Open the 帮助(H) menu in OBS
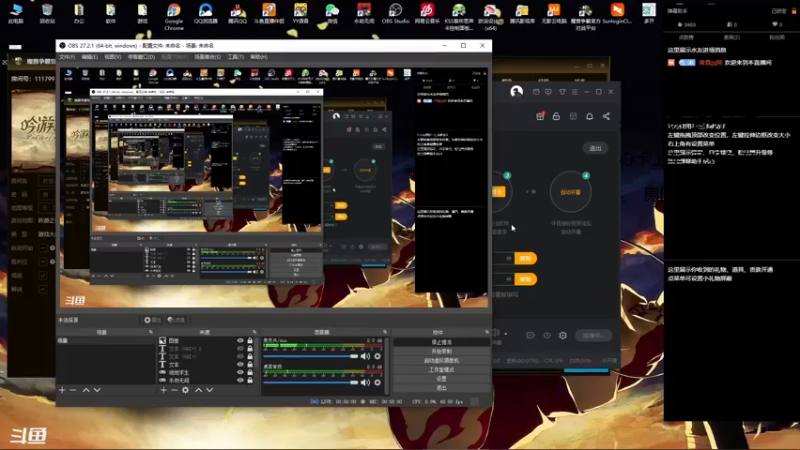Viewport: 800px width, 450px height. 259,57
